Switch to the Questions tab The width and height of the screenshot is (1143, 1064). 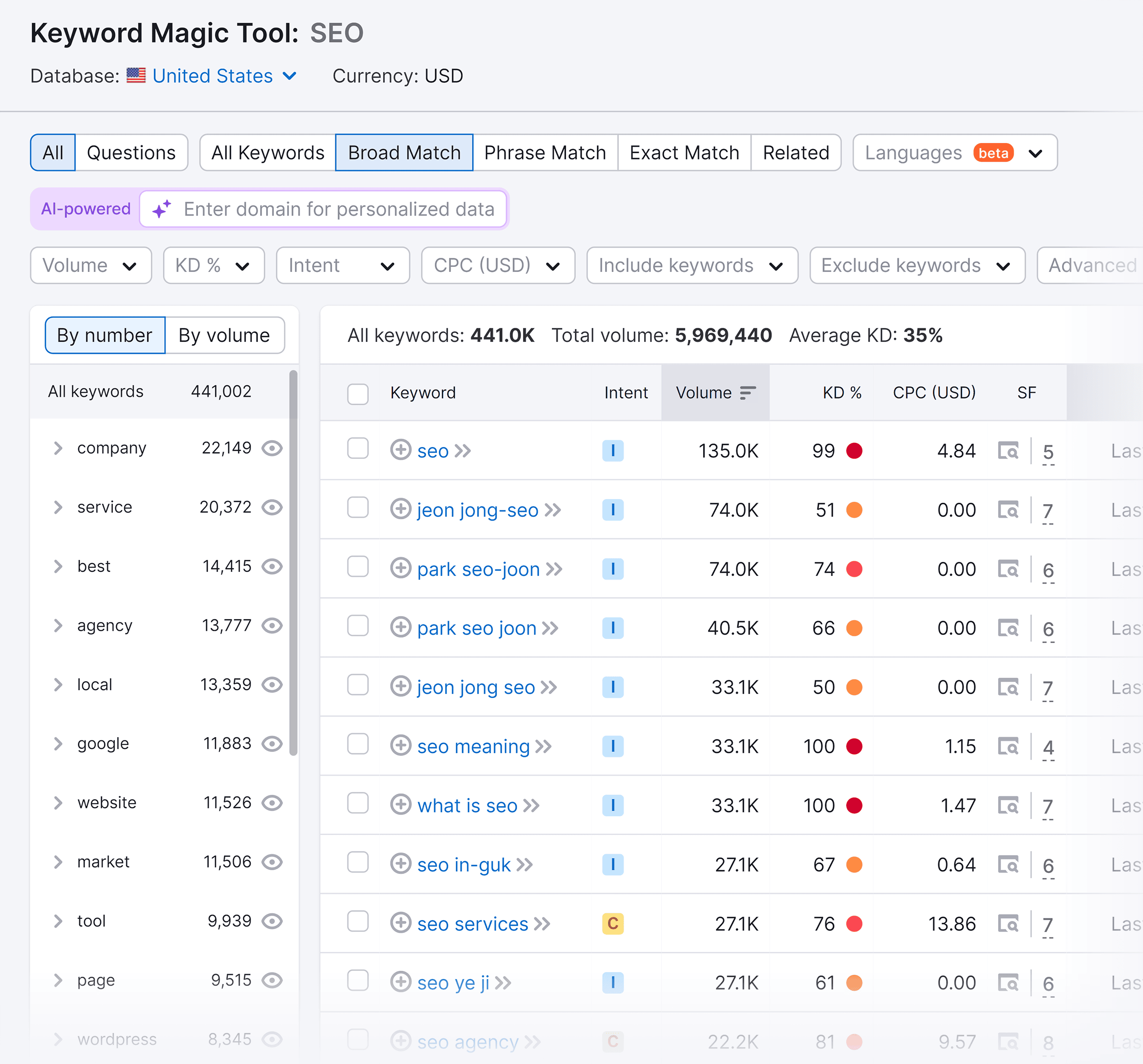tap(131, 152)
